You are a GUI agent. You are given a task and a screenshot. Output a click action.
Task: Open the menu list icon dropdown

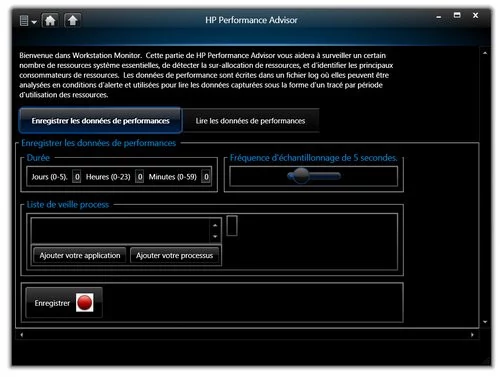28,21
